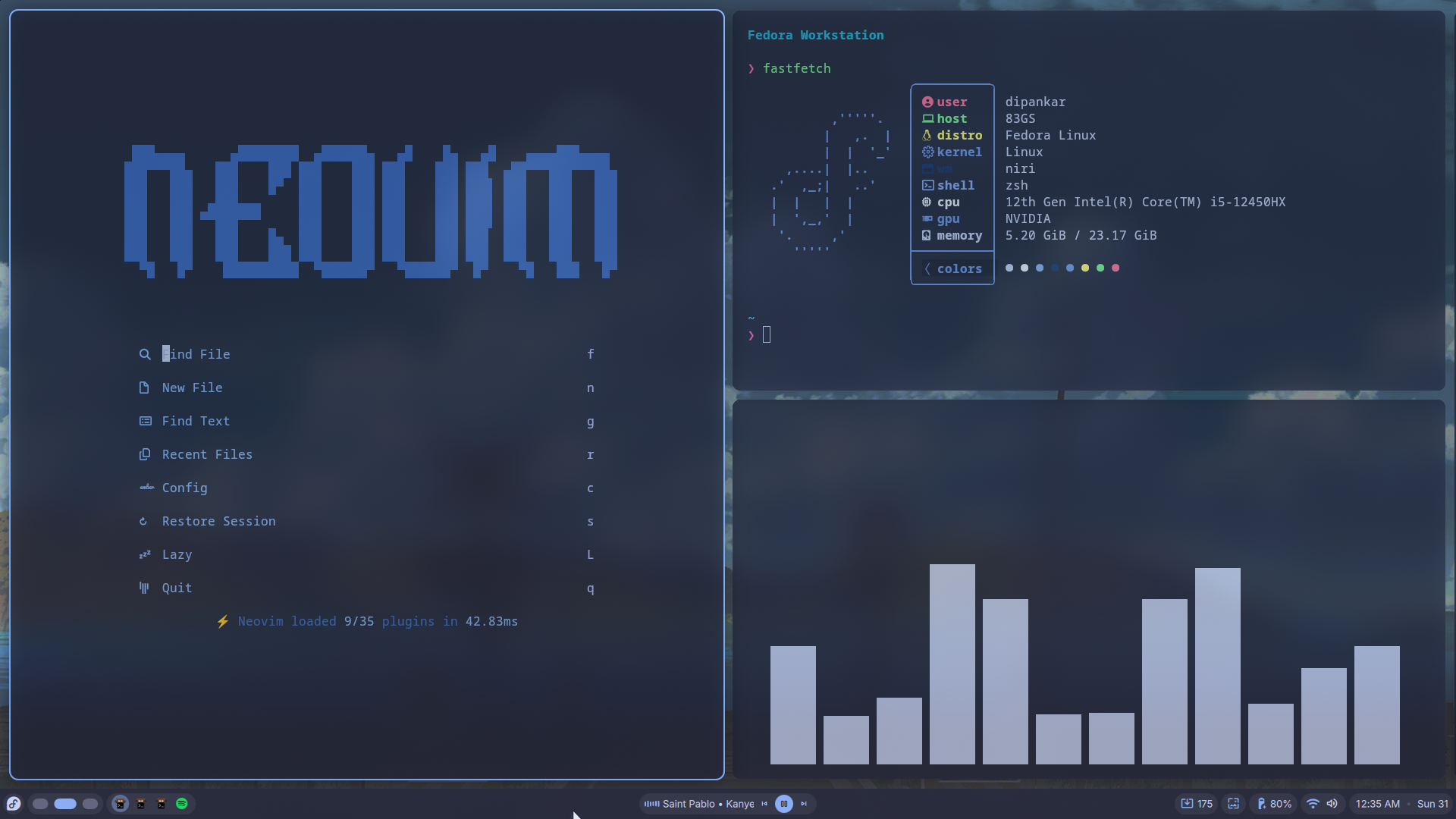Click the zzz icon beside Lazy
This screenshot has height=819, width=1456.
(x=145, y=554)
